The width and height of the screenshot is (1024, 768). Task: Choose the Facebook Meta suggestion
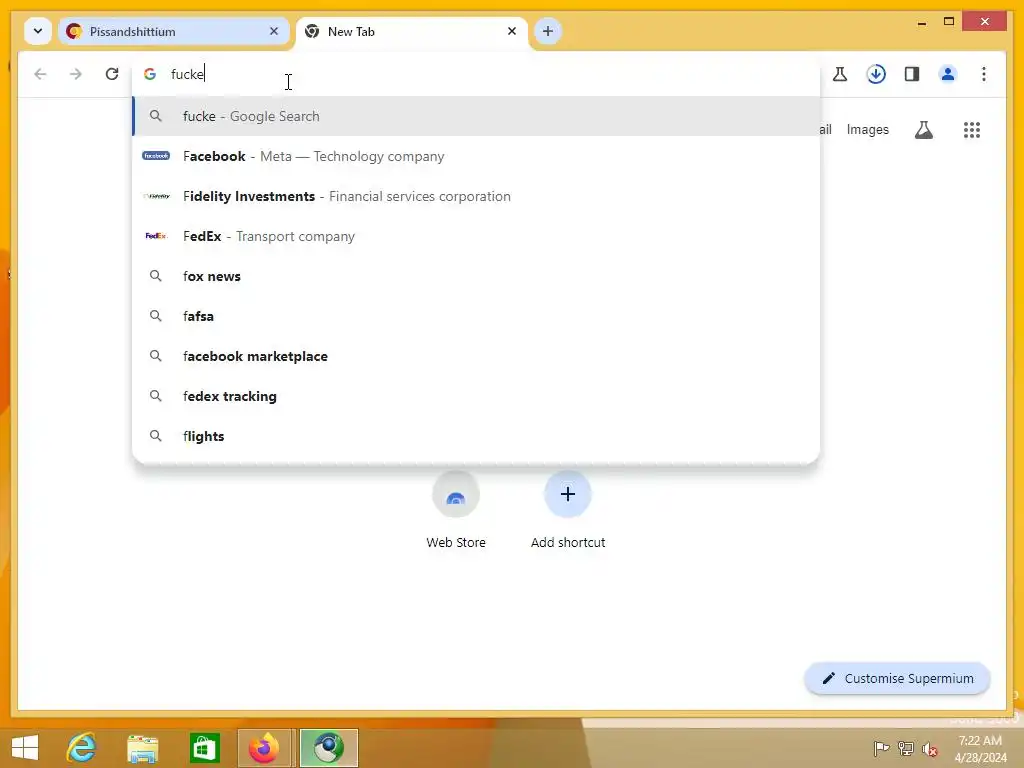(475, 156)
